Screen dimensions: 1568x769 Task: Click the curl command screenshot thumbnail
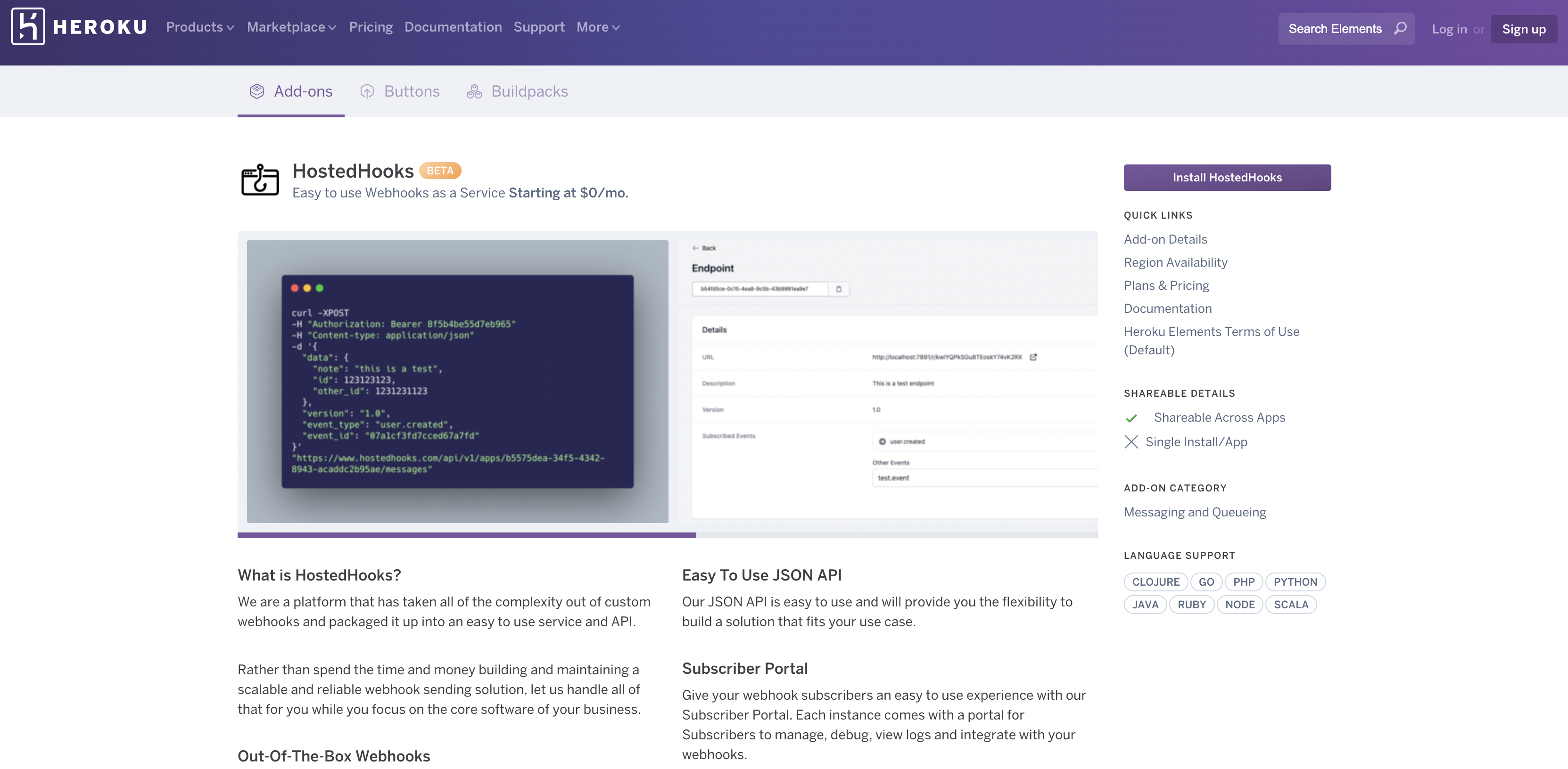[457, 382]
